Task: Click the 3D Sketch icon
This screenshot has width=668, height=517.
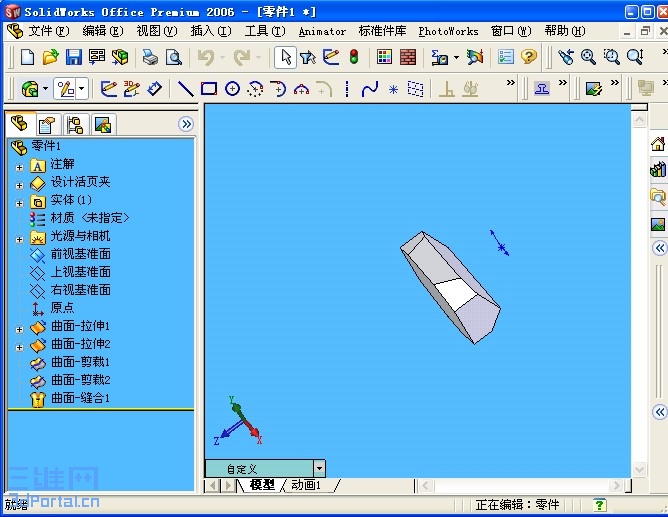Action: point(131,89)
